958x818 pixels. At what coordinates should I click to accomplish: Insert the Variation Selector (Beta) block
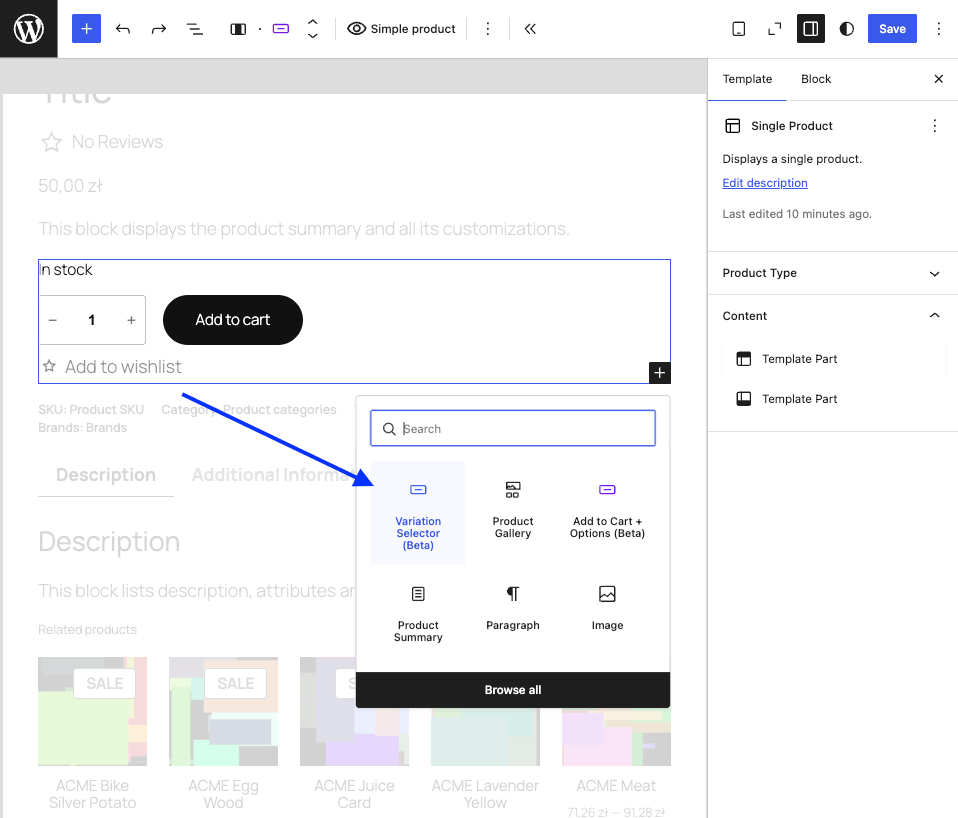point(418,513)
